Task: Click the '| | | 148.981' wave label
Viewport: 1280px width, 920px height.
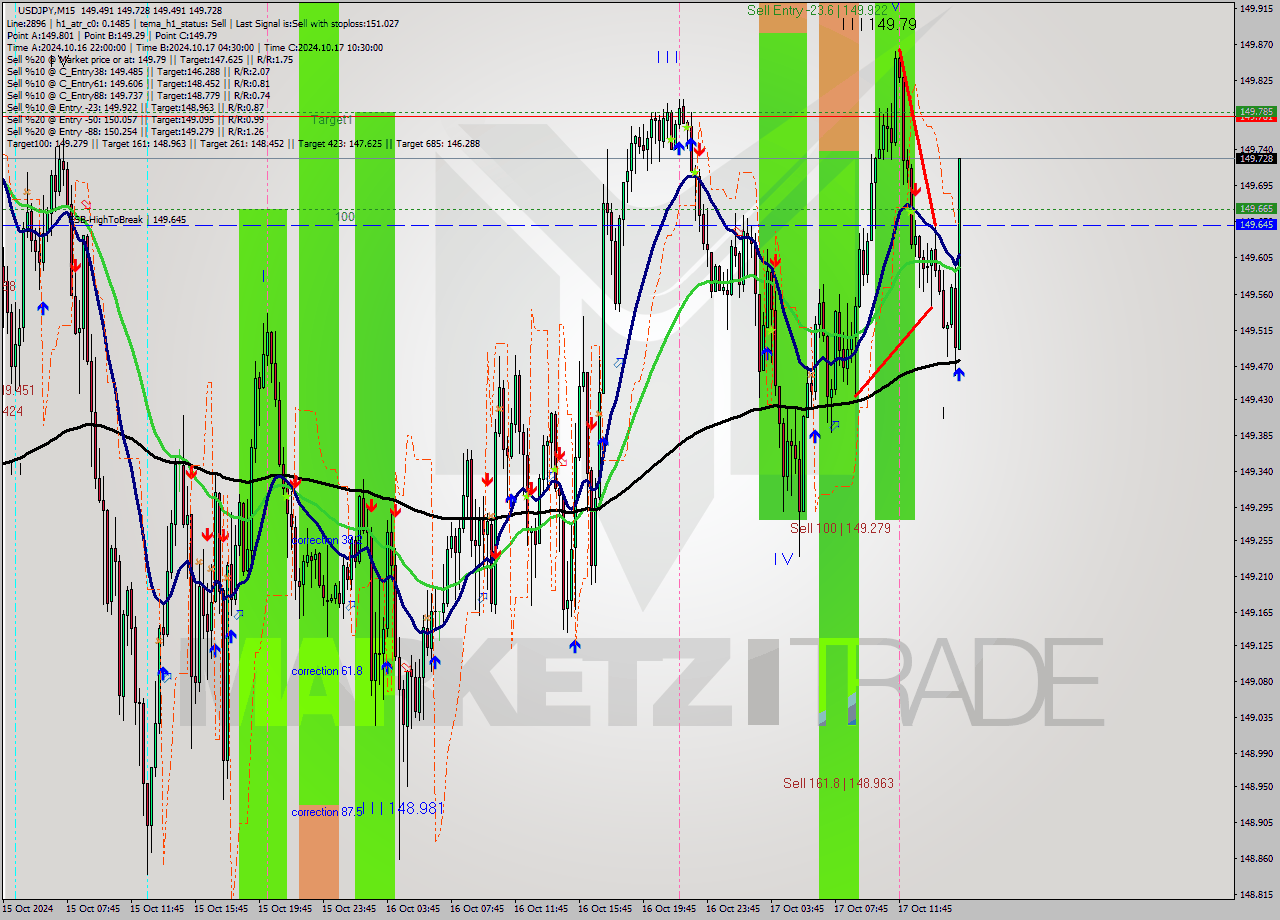Action: (403, 807)
